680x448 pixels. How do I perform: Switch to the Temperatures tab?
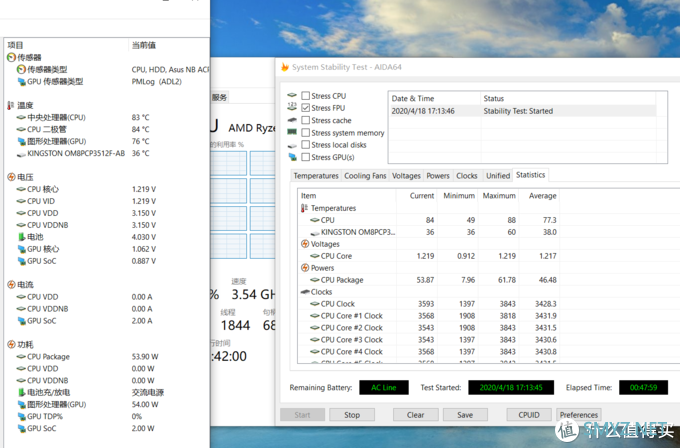click(316, 176)
